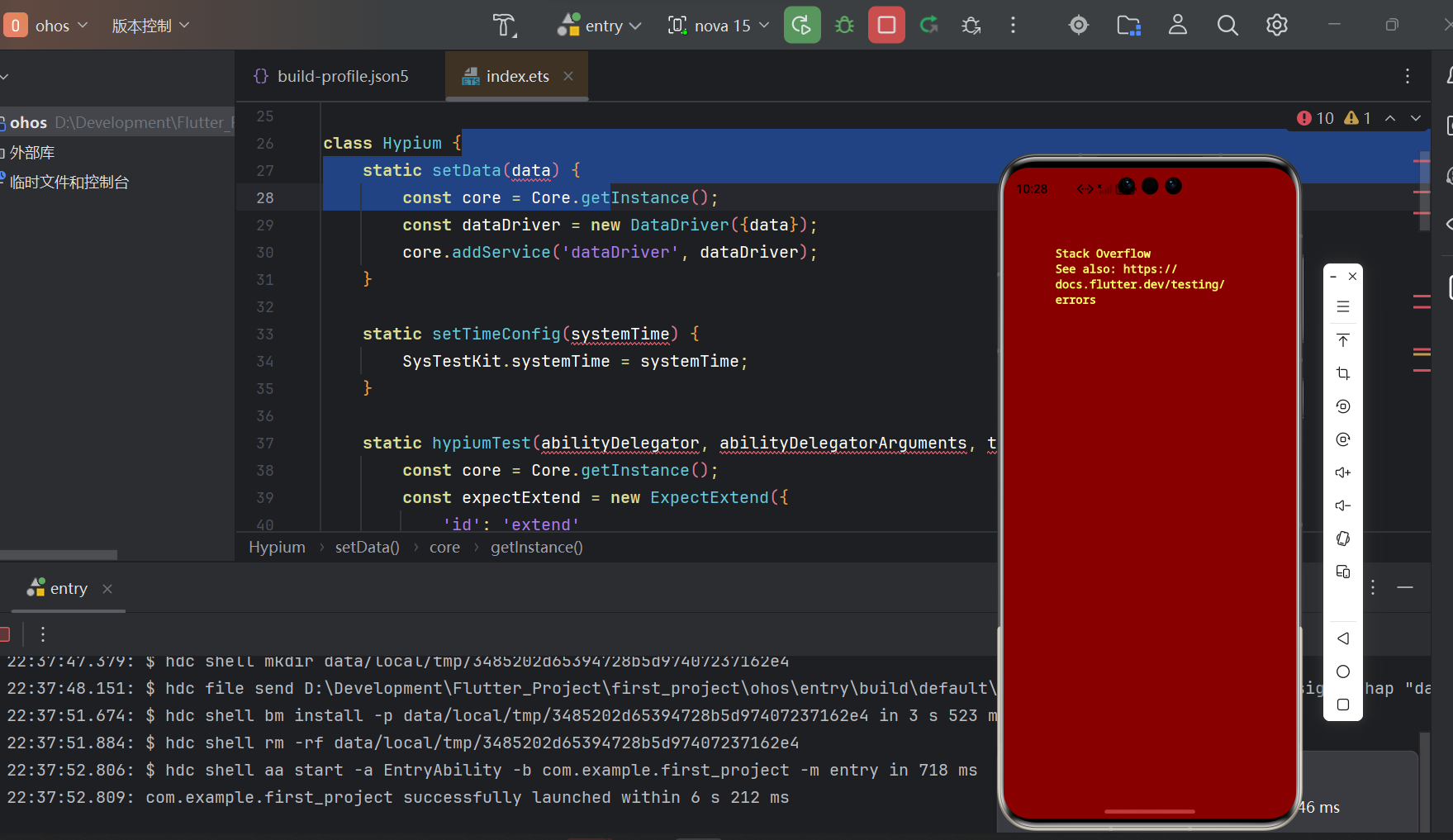Open the 版本控制 version control menu

tap(151, 26)
